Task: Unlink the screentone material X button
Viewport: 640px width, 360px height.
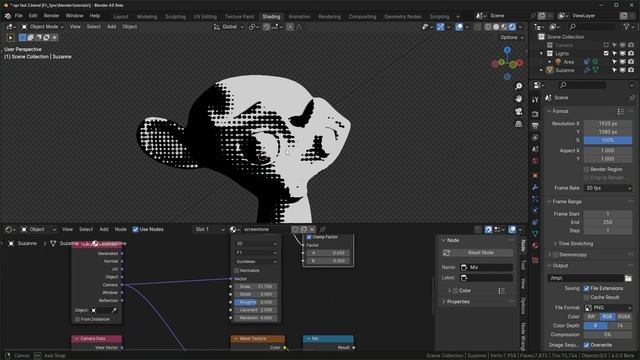Action: coord(312,229)
